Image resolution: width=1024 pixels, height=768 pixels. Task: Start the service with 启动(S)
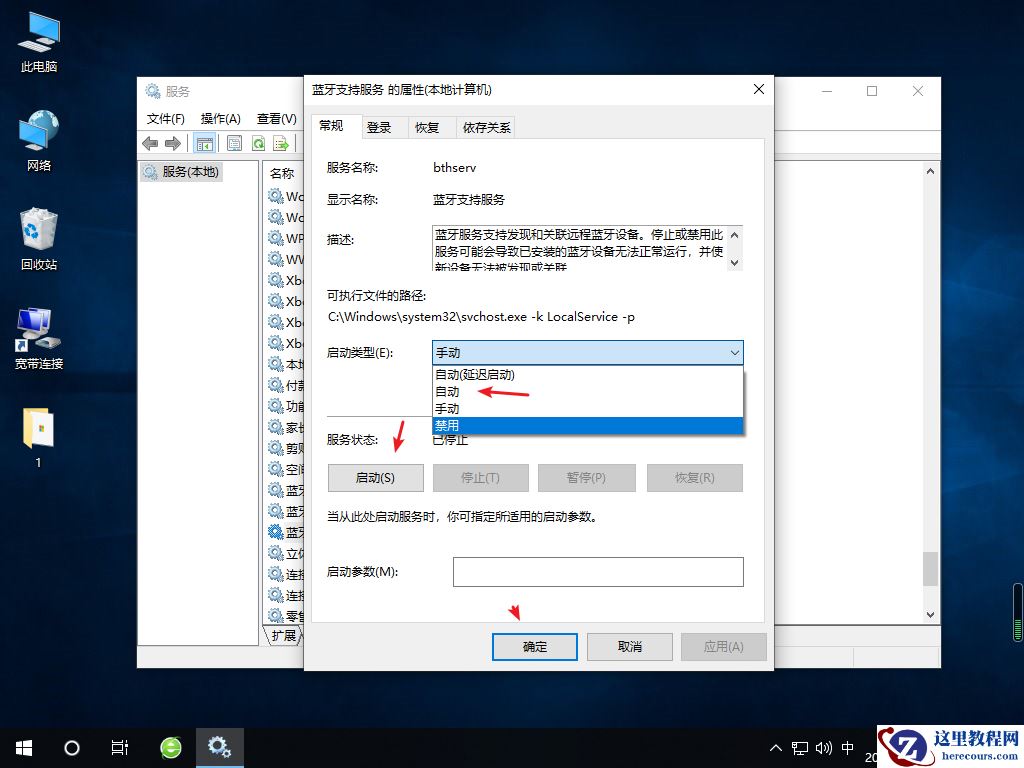point(375,478)
